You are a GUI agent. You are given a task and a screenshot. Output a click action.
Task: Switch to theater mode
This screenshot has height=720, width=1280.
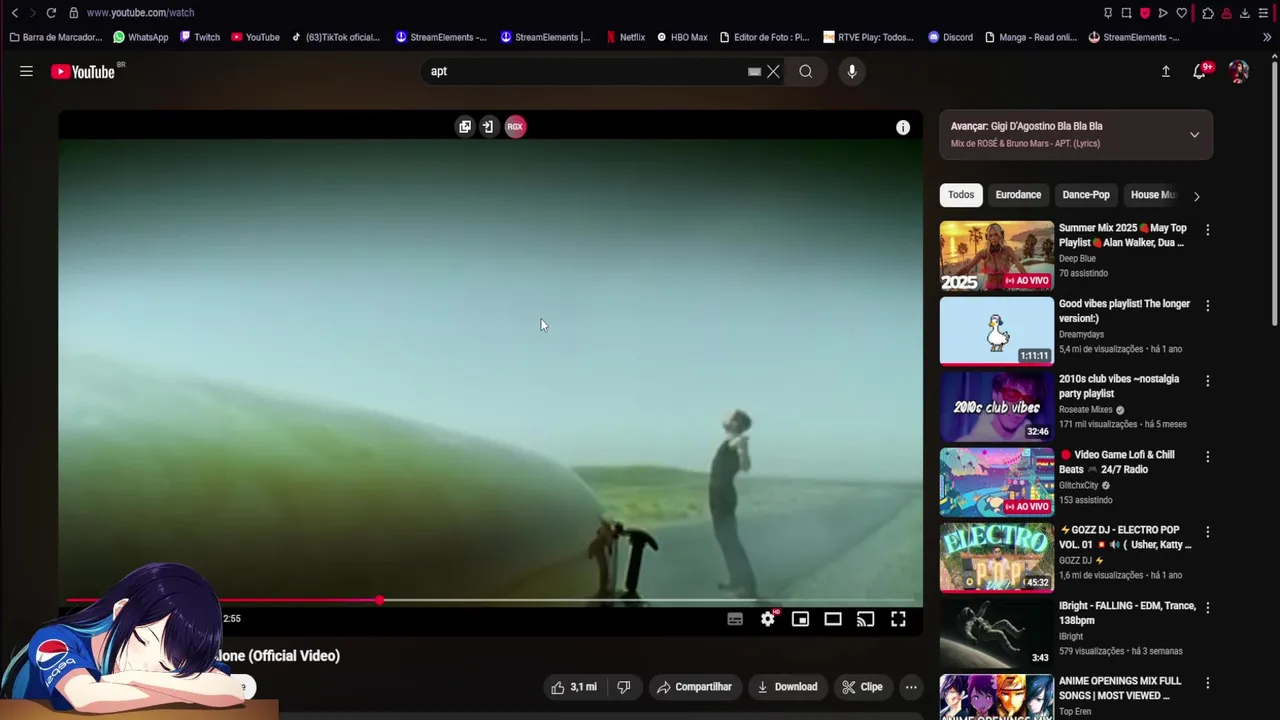pyautogui.click(x=833, y=619)
